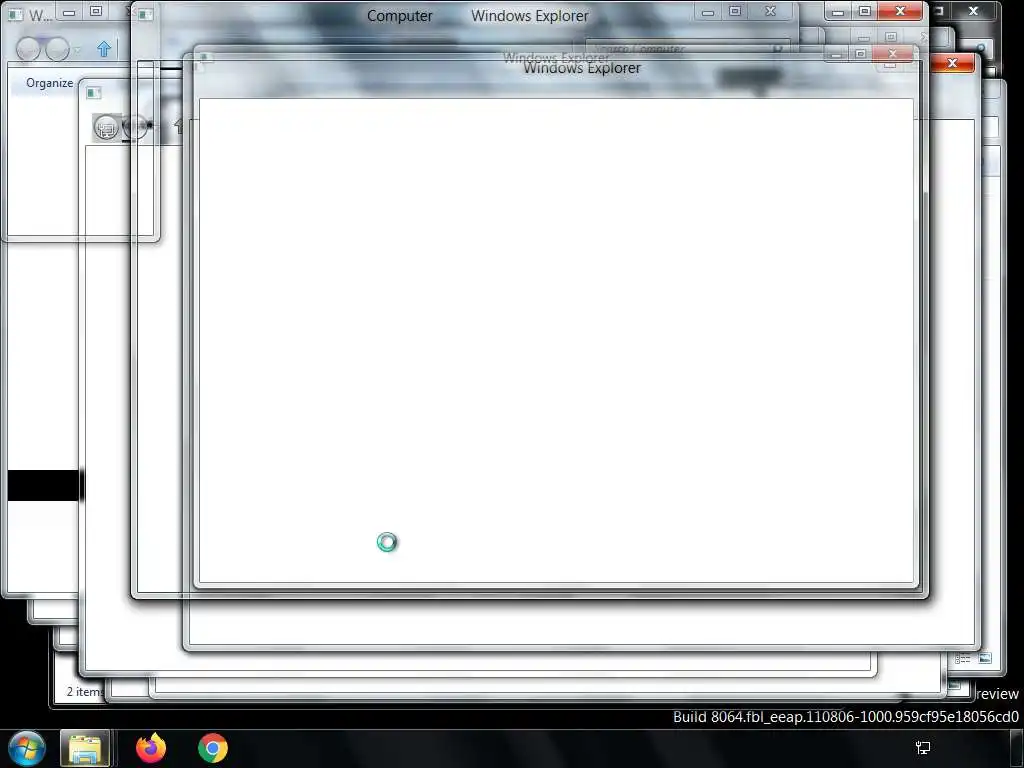Open the Organize menu in the W... window
The image size is (1024, 768).
click(50, 83)
